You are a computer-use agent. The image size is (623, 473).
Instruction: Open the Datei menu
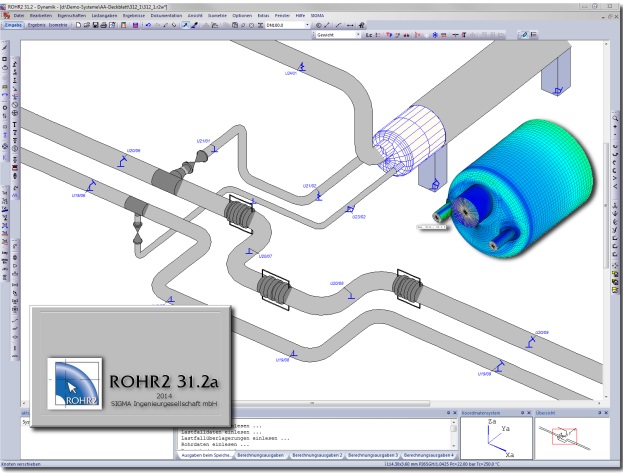(19, 16)
